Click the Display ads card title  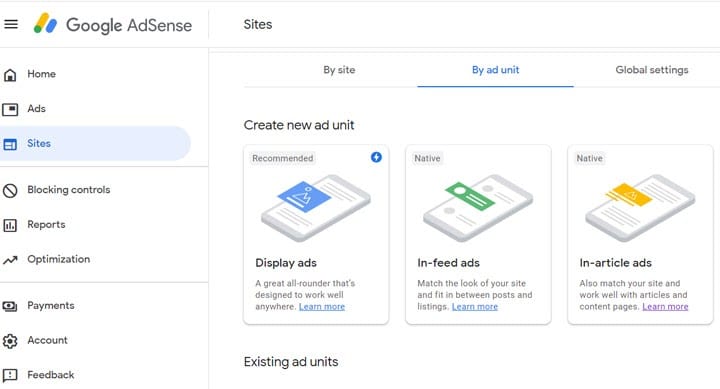click(x=286, y=263)
